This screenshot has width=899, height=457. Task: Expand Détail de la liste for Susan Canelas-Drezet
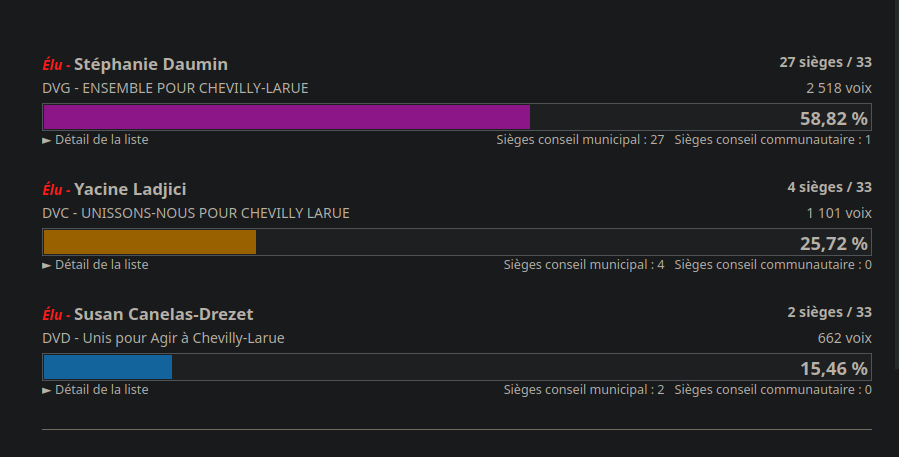click(96, 390)
